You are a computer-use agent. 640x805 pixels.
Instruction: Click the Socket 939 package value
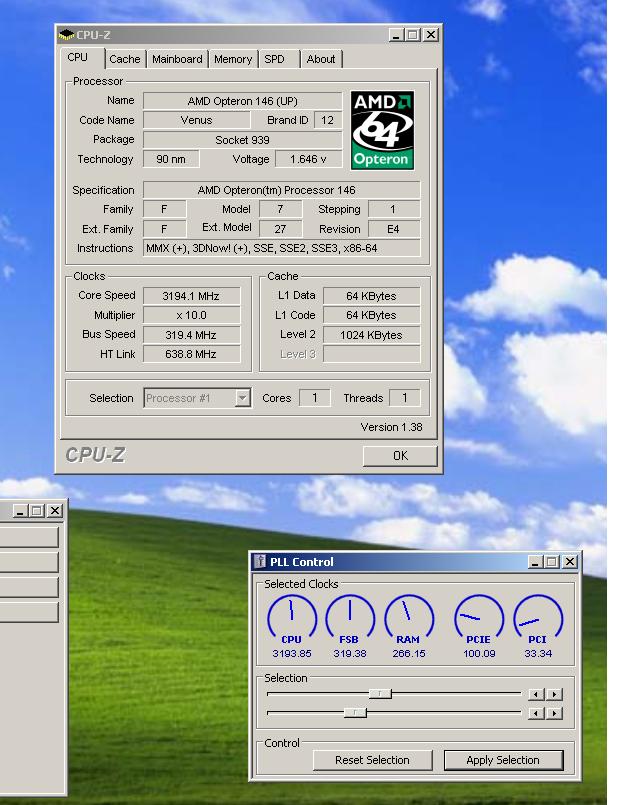point(242,140)
